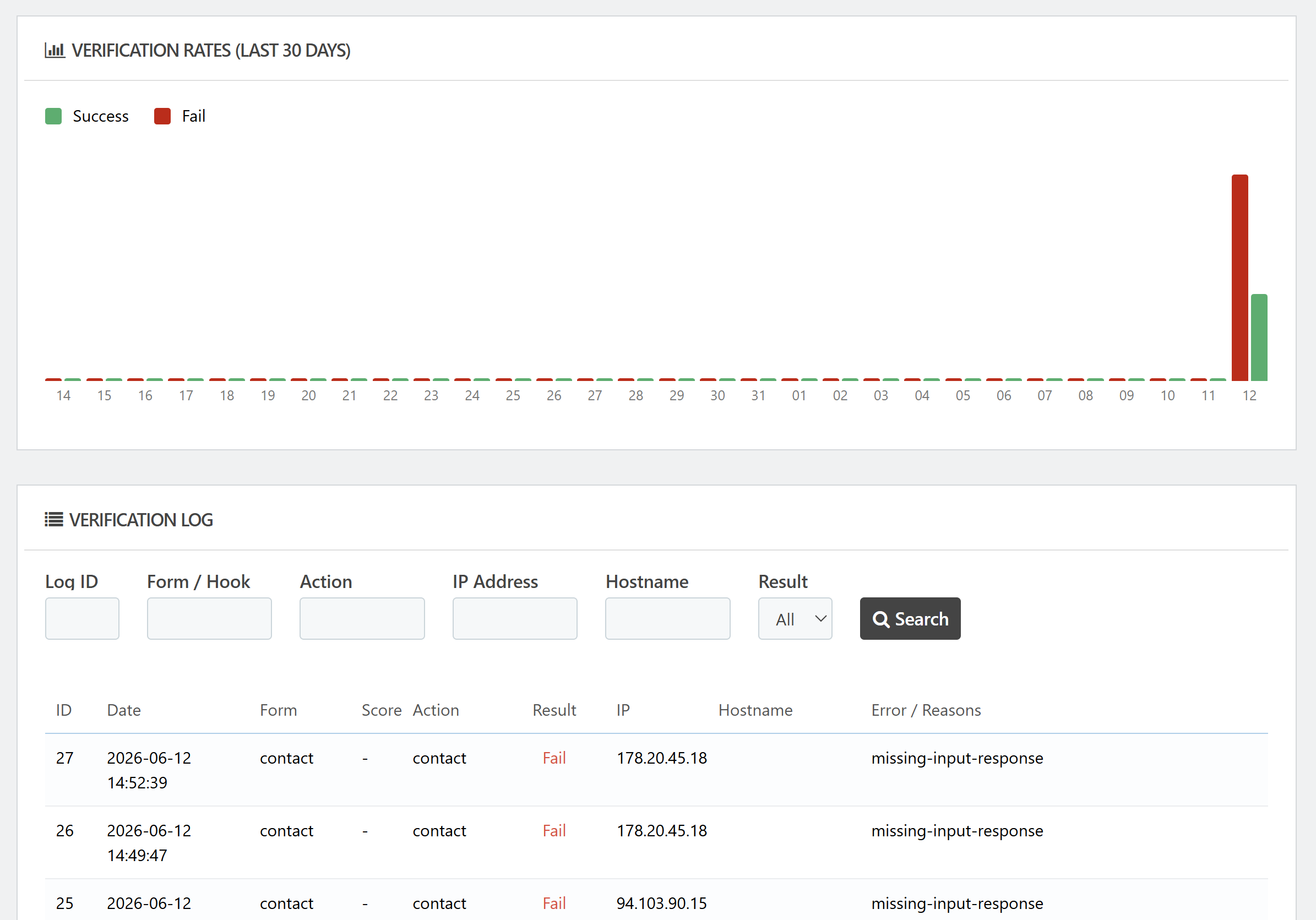Click the Form column header
Viewport: 1316px width, 920px height.
click(x=279, y=710)
